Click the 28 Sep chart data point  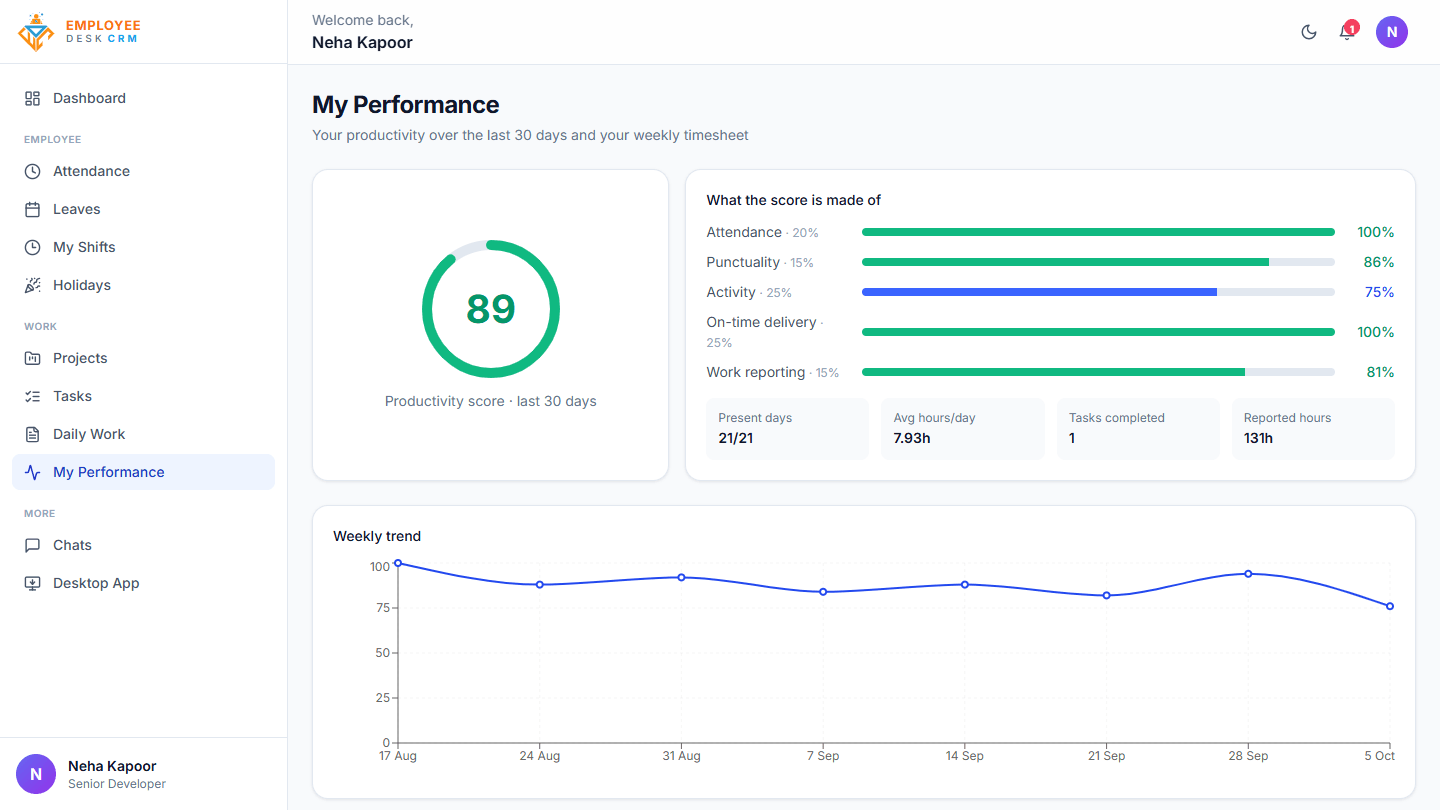pyautogui.click(x=1248, y=574)
